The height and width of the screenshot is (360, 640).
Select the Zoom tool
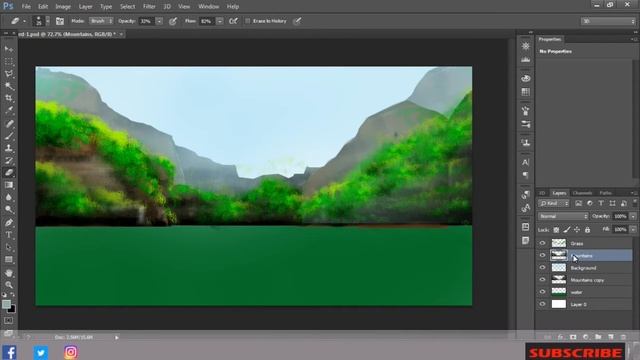[9, 285]
